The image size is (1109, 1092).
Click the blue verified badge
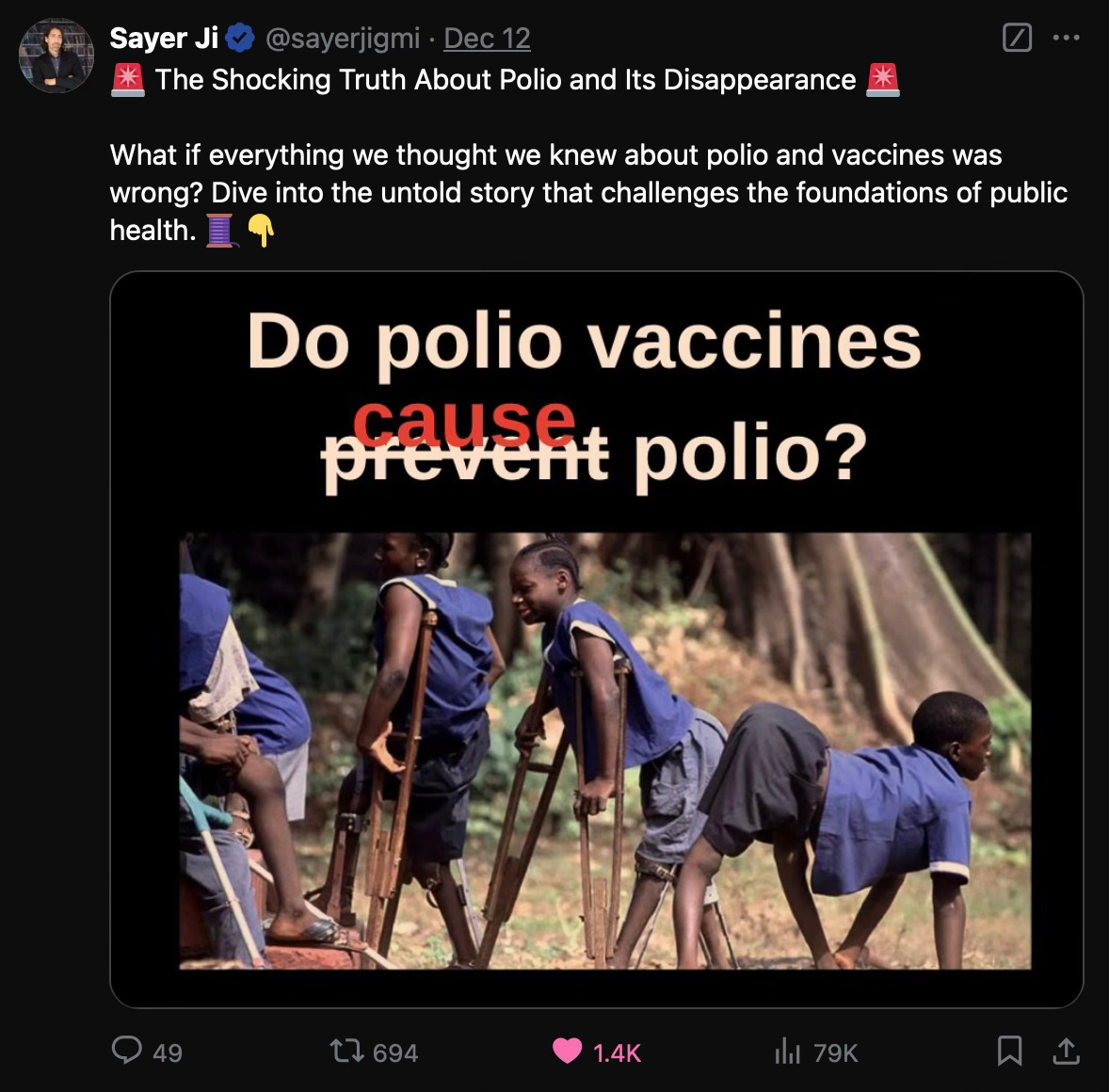click(240, 39)
